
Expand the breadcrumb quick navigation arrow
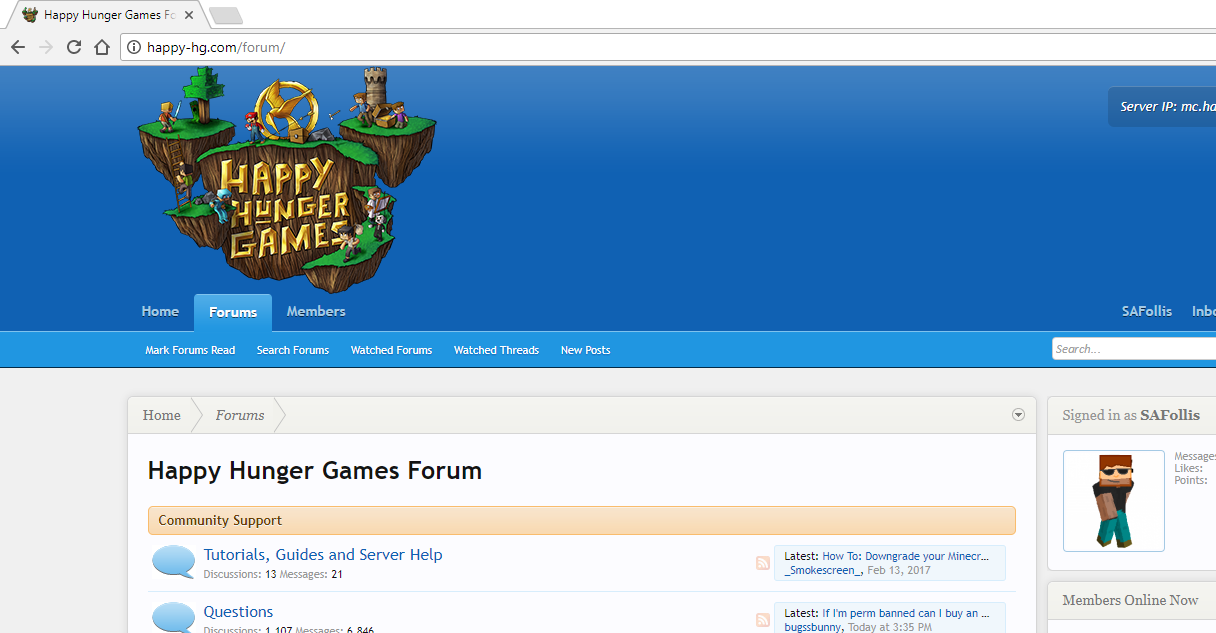click(1018, 414)
